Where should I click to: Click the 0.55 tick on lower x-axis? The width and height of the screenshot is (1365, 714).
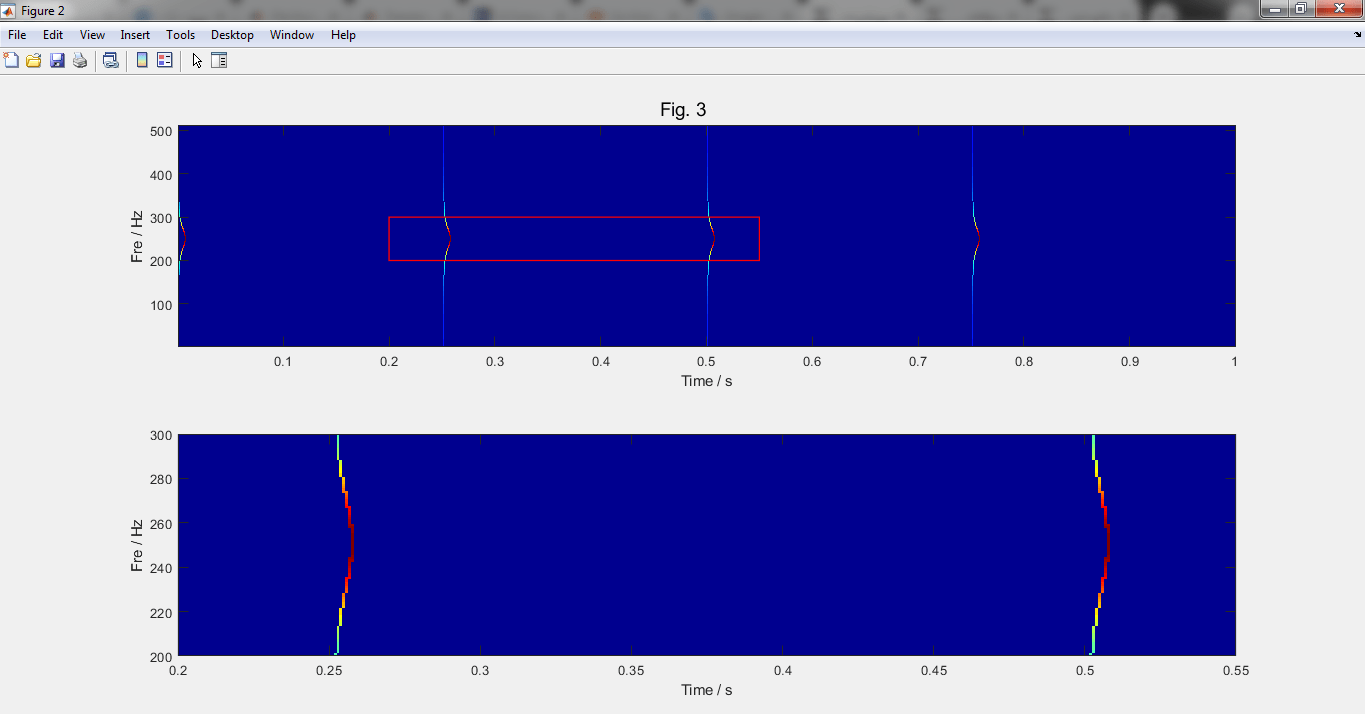[1235, 671]
